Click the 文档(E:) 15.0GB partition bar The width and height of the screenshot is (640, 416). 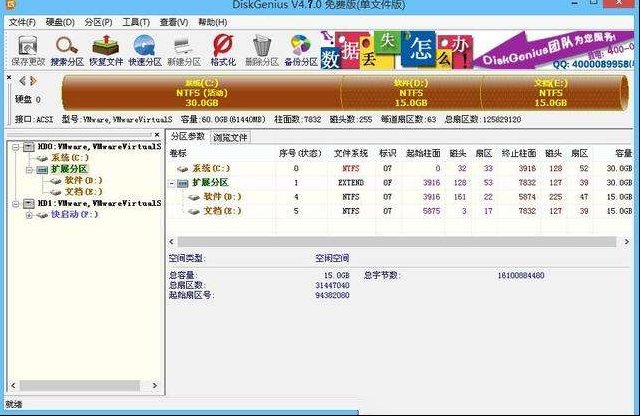click(x=551, y=93)
